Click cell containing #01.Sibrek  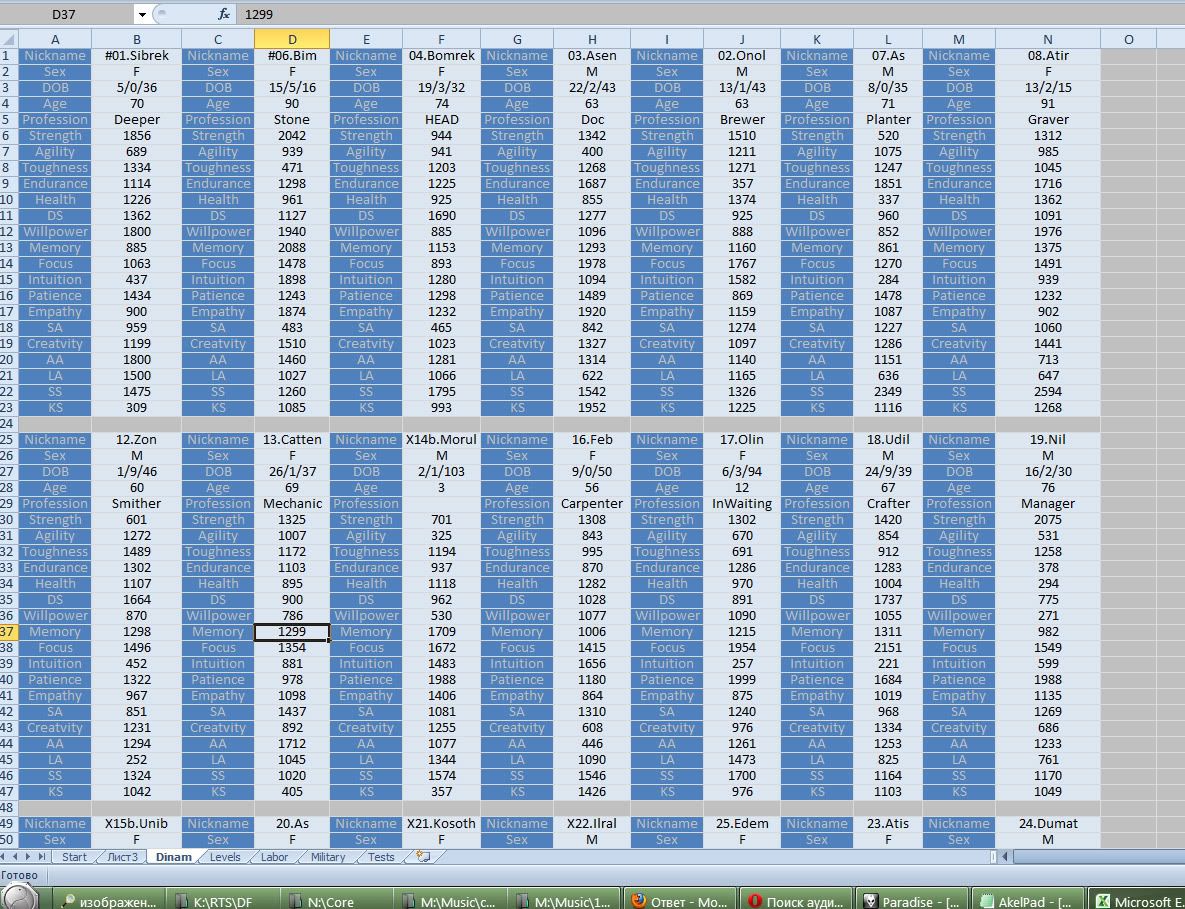[x=137, y=55]
